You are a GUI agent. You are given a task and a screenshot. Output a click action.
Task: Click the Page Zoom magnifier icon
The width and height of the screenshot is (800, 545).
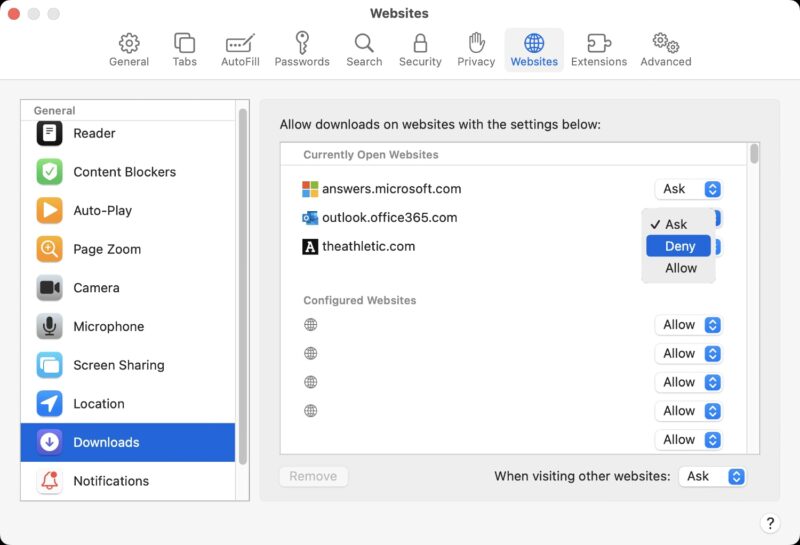coord(50,249)
